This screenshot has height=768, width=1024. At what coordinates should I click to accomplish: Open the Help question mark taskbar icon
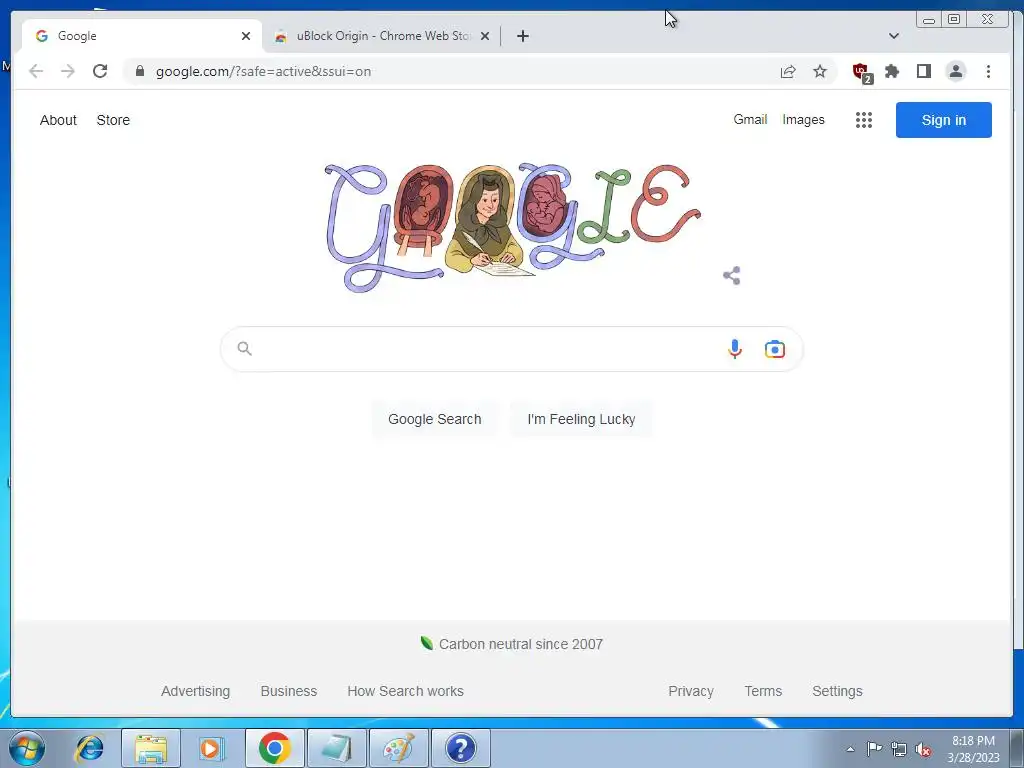tap(460, 748)
